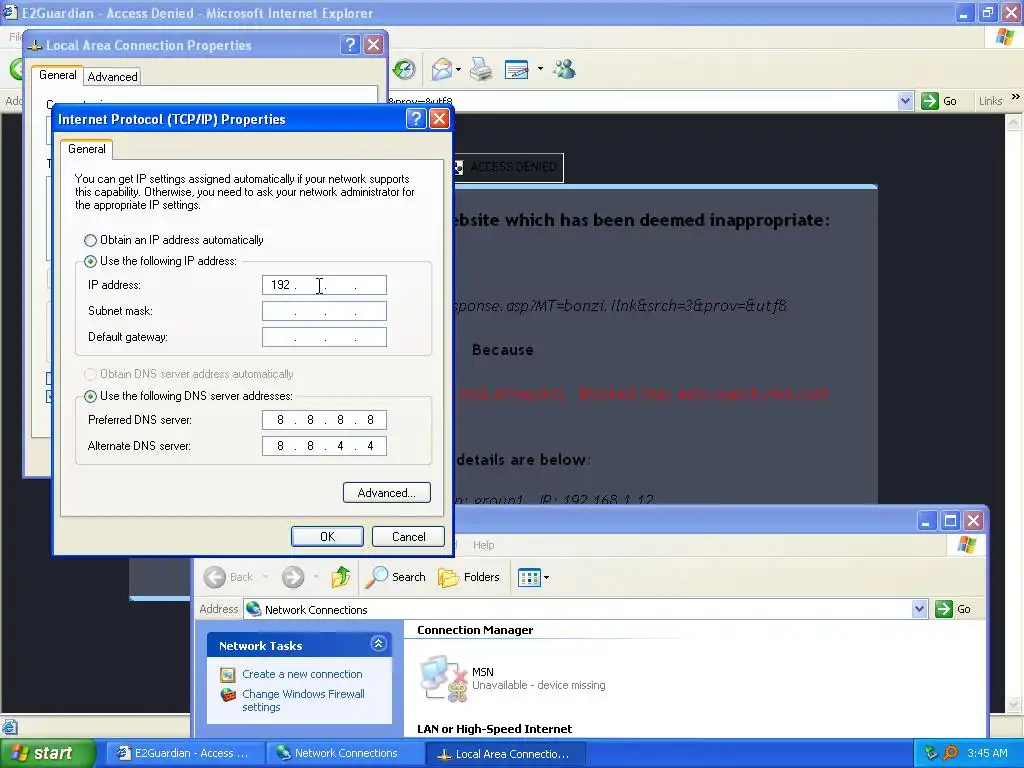Switch to Advanced tab in Local Area Connection Properties
This screenshot has width=1024, height=768.
click(112, 77)
